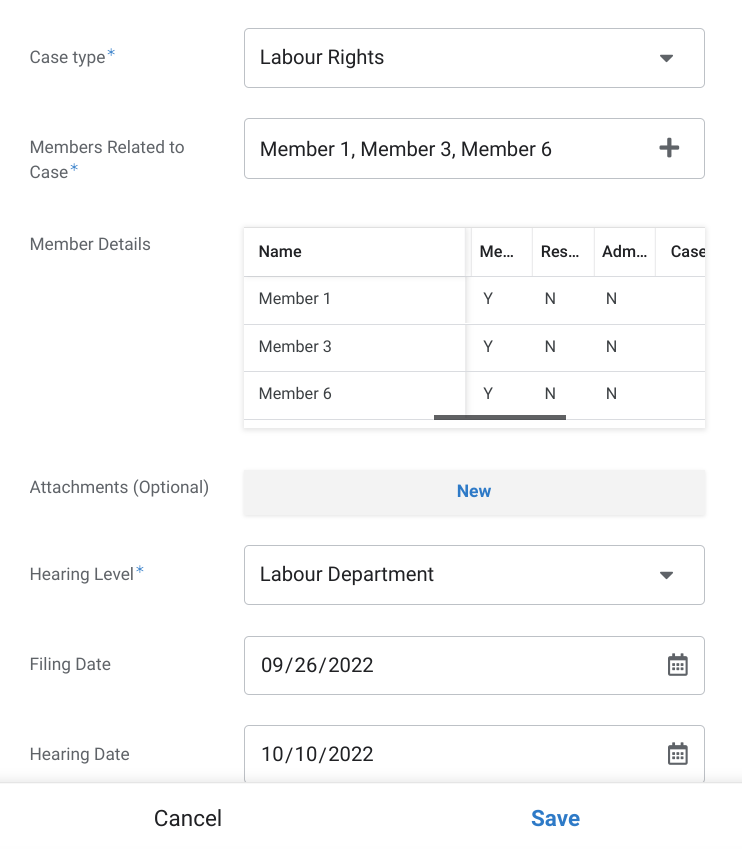Viewport: 742px width, 849px height.
Task: Add members with the plus icon
Action: coord(669,148)
